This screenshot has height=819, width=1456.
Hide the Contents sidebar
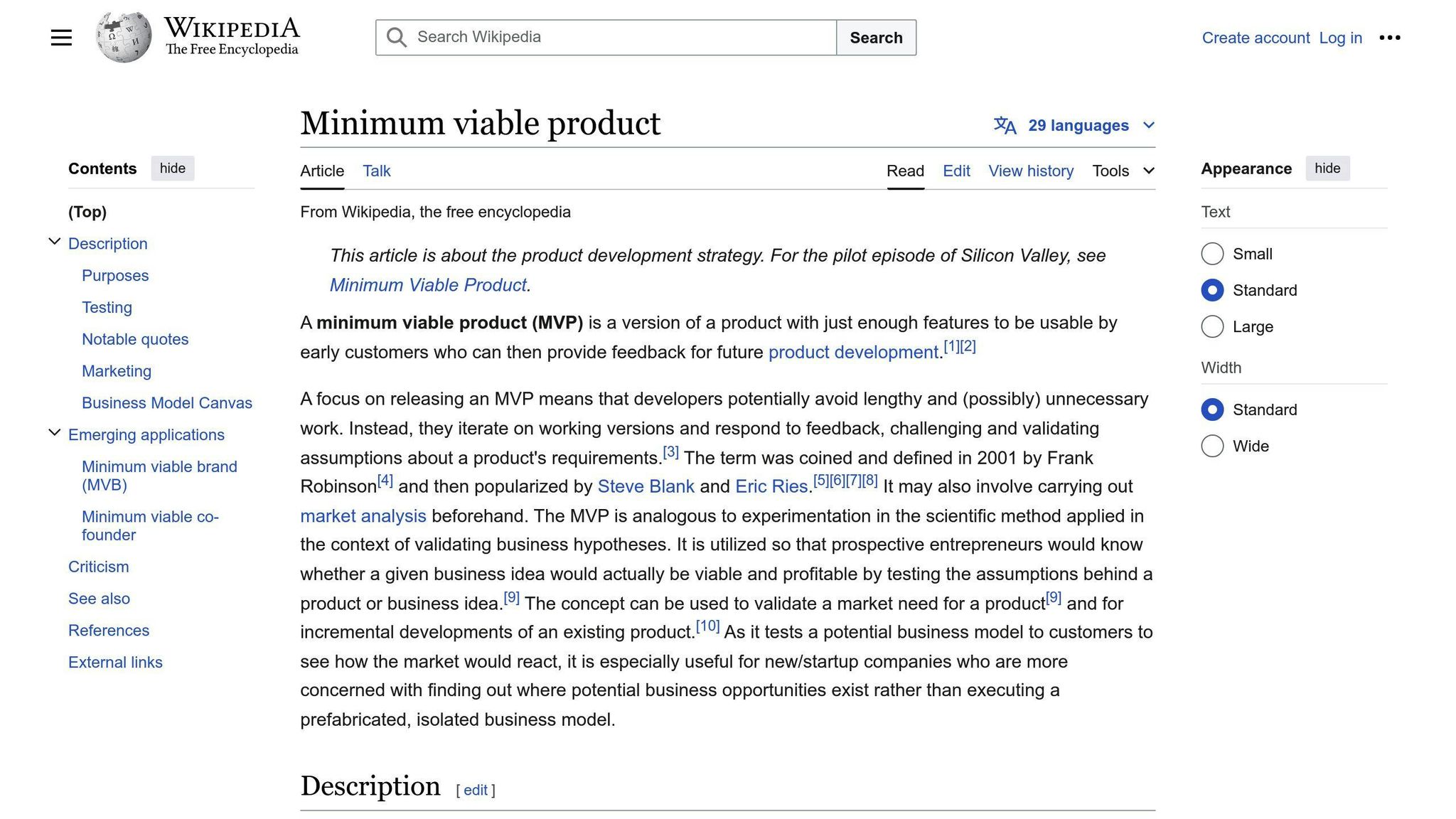[x=173, y=168]
